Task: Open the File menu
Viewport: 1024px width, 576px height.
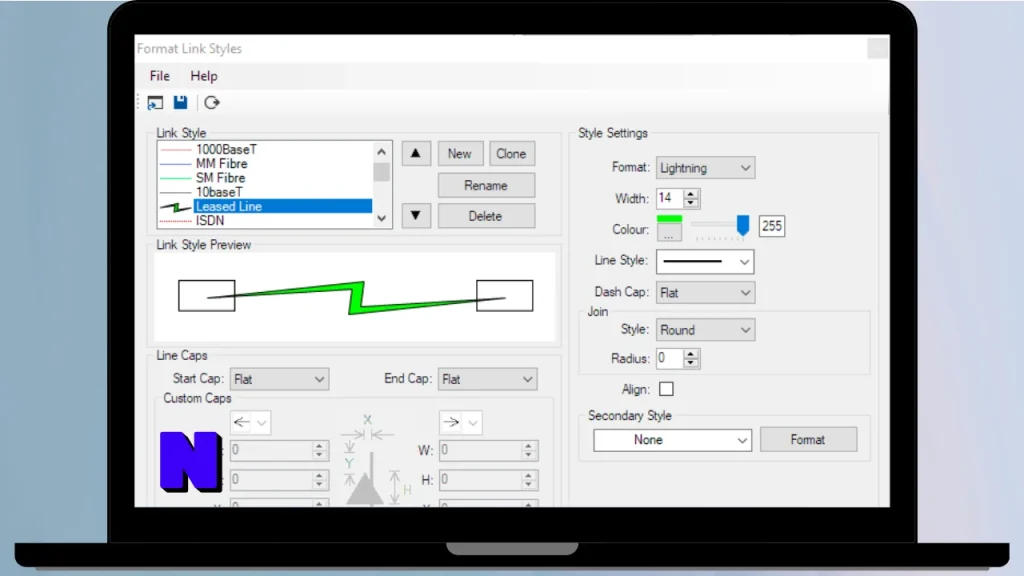Action: coord(159,76)
